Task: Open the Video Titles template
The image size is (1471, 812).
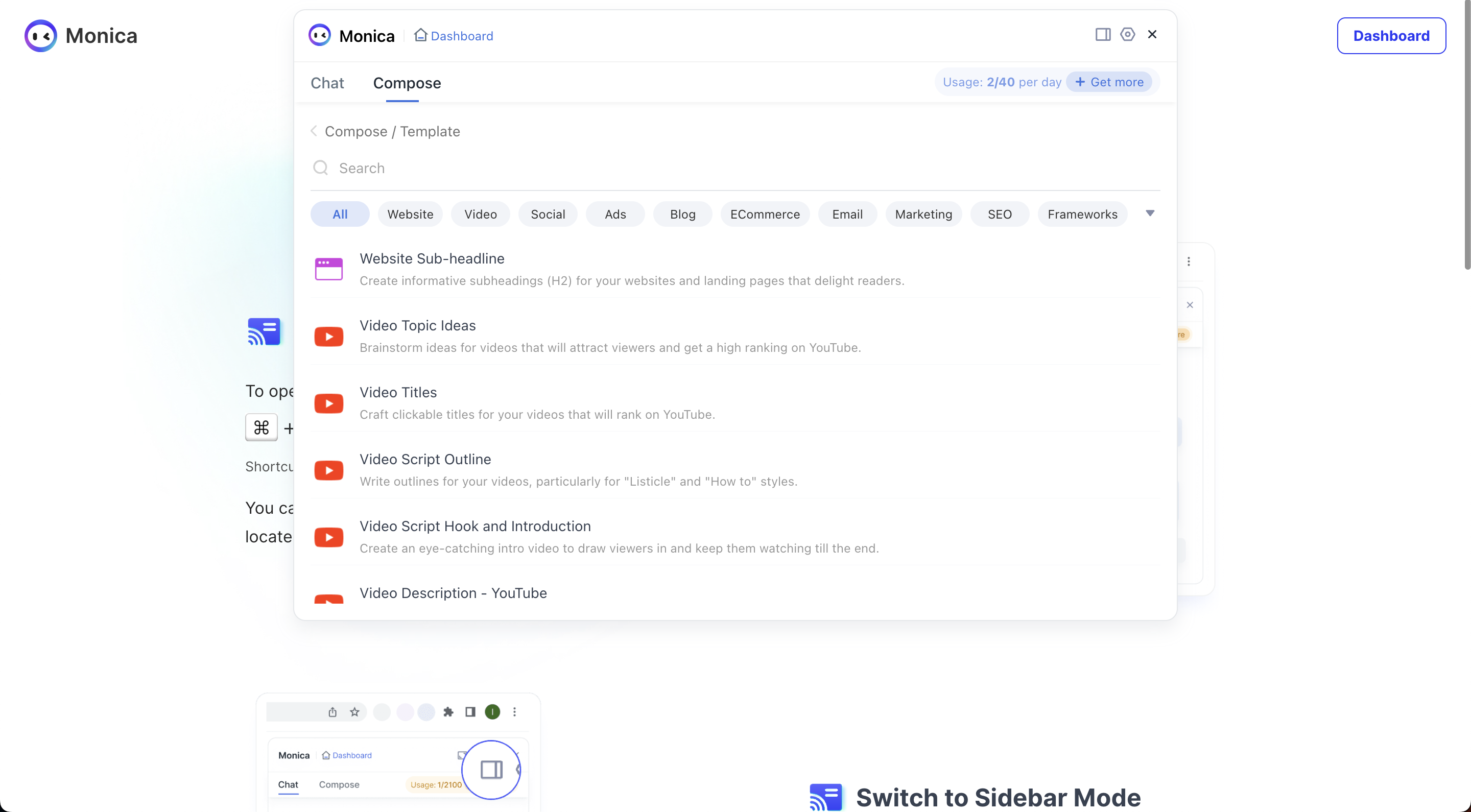Action: [x=735, y=403]
